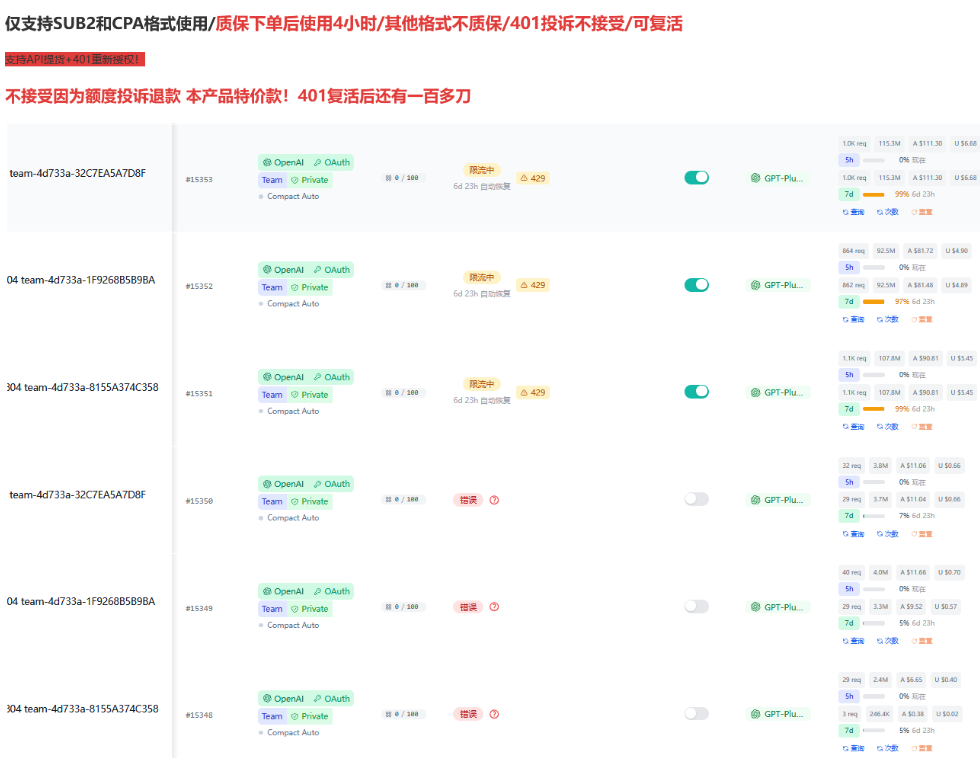Click the 0 / 100 concurrency badge in row #15353

(403, 178)
